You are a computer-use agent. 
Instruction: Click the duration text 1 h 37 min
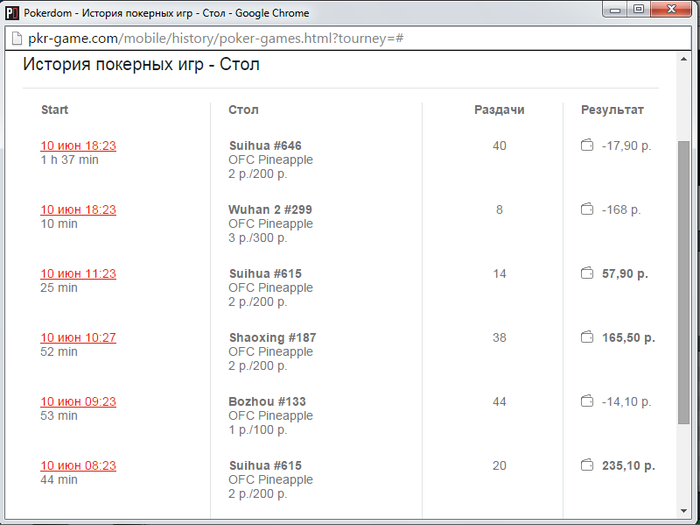[x=69, y=160]
